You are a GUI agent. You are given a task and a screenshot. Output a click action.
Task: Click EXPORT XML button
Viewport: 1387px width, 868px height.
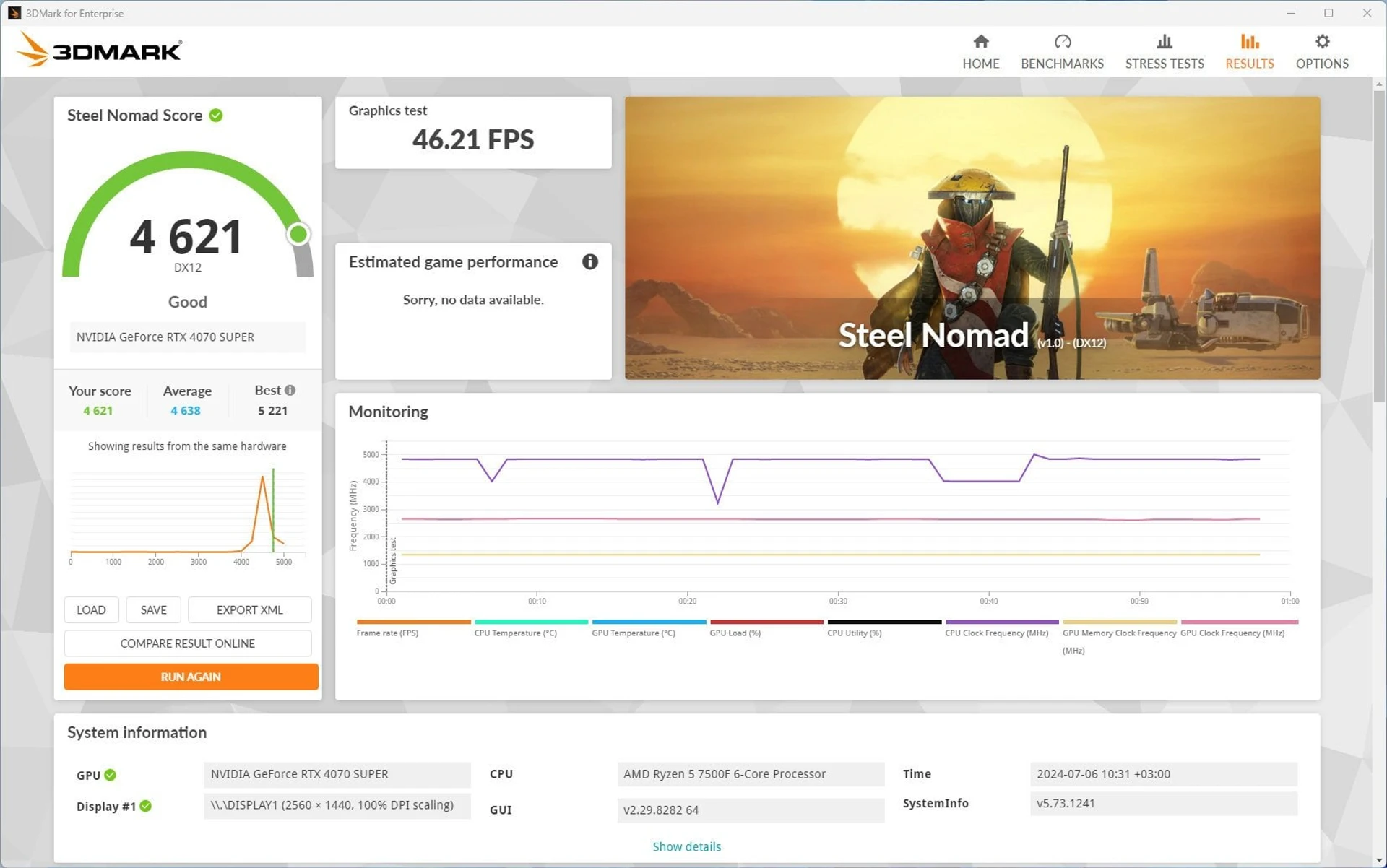coord(249,609)
